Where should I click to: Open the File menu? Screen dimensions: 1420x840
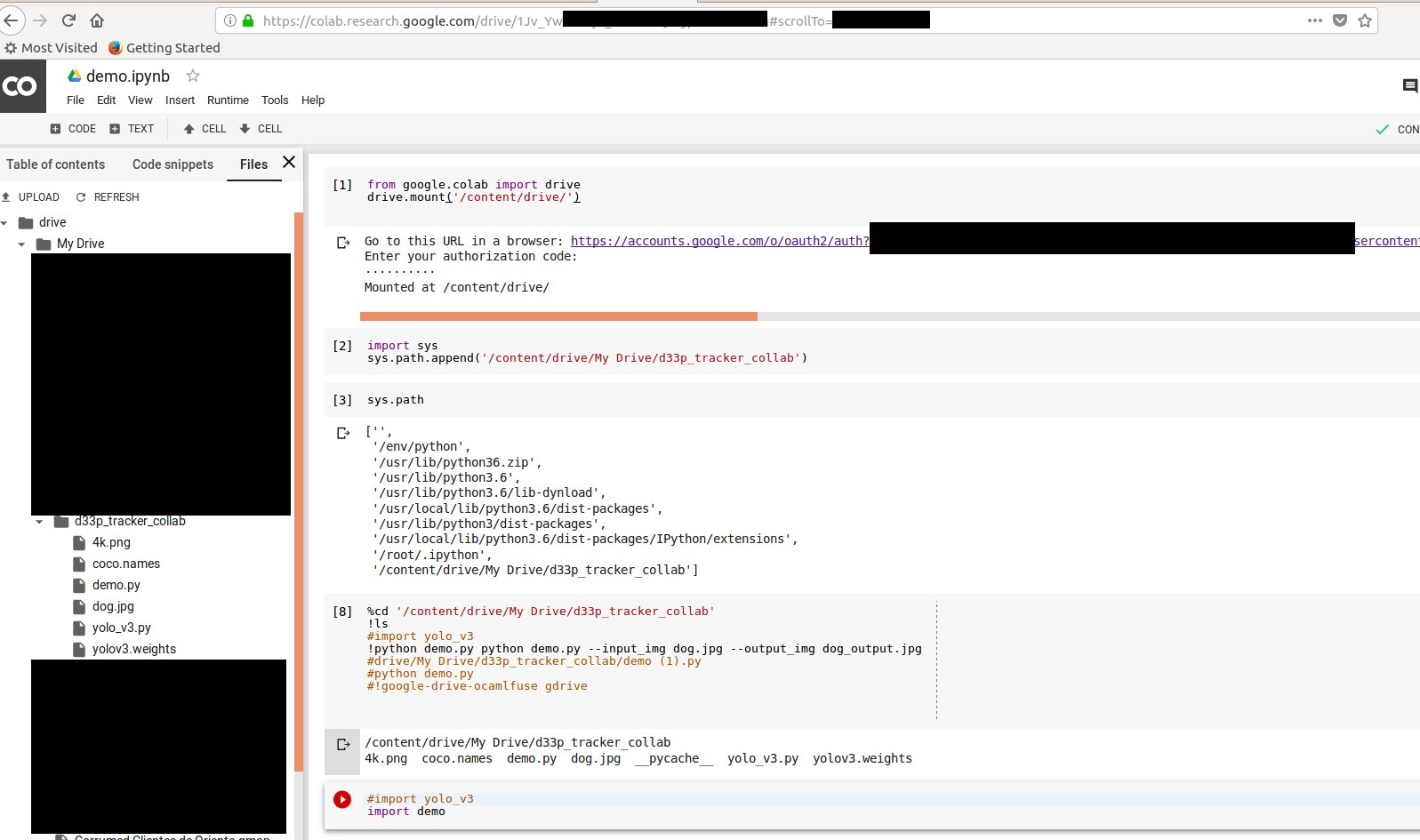[76, 100]
